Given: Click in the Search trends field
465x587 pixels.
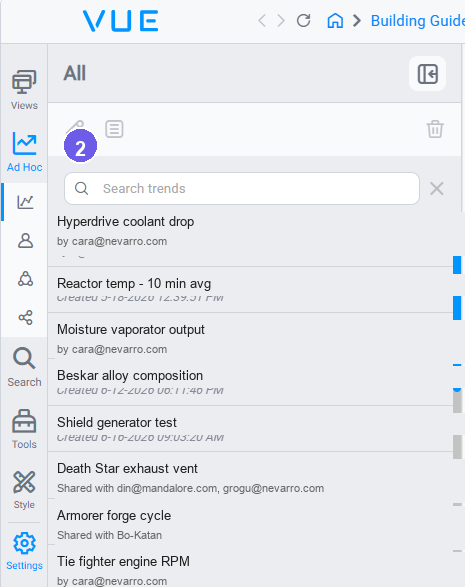Looking at the screenshot, I should (242, 188).
